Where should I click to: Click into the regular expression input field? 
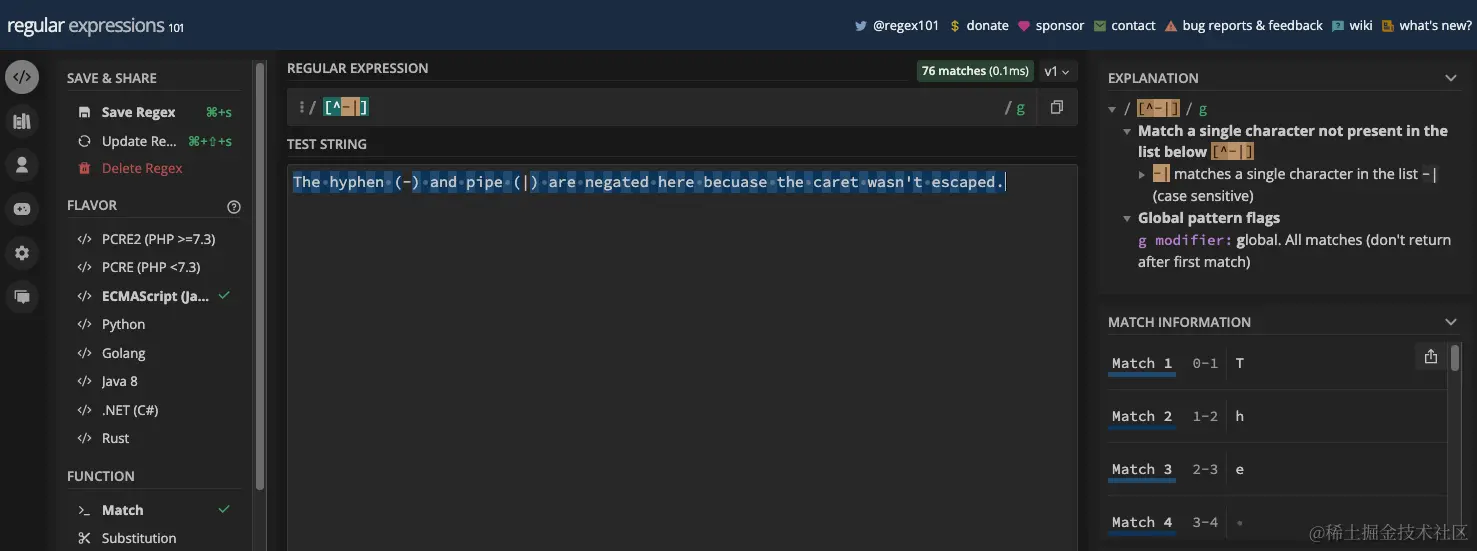[x=660, y=107]
